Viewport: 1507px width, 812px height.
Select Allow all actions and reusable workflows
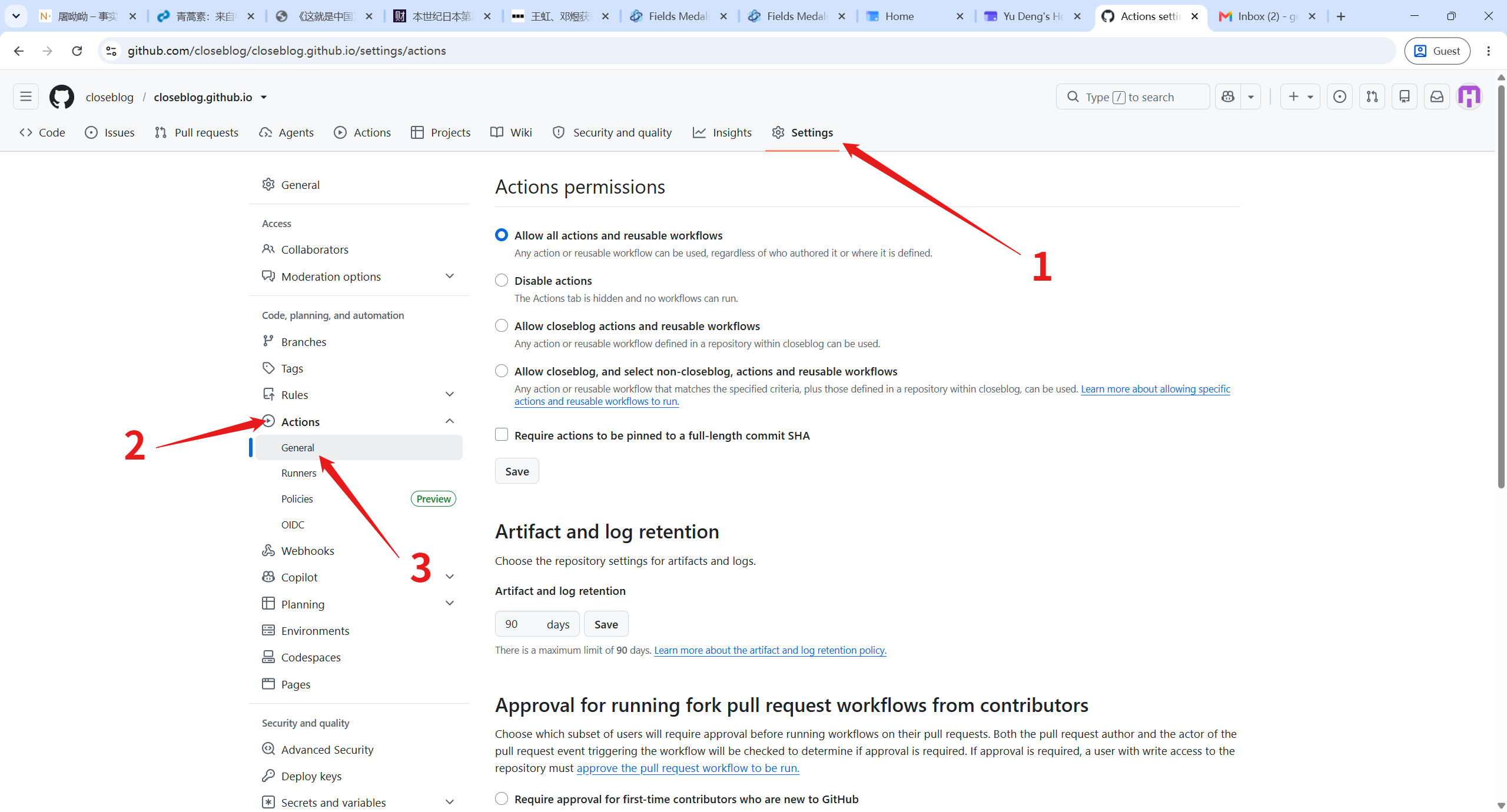[x=502, y=235]
